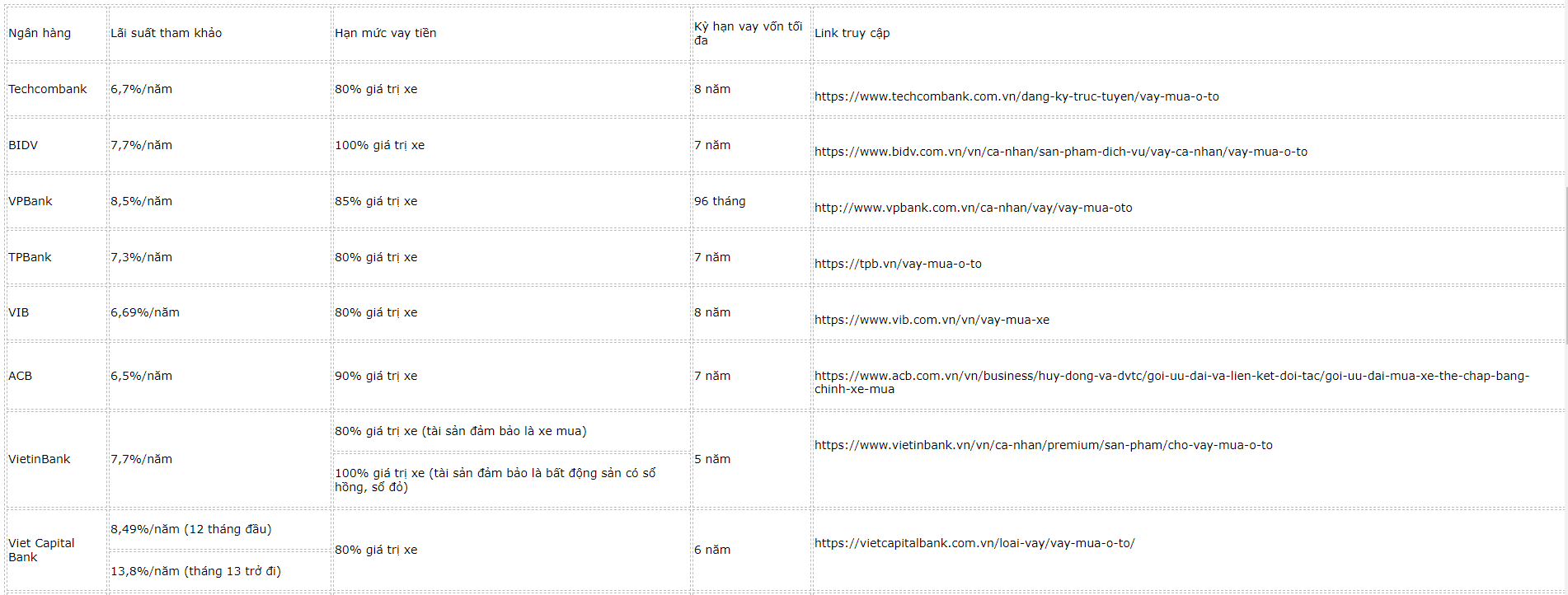This screenshot has height=595, width=1568.
Task: Click the 100% giá trị xe BIDV cell
Action: pyautogui.click(x=379, y=145)
